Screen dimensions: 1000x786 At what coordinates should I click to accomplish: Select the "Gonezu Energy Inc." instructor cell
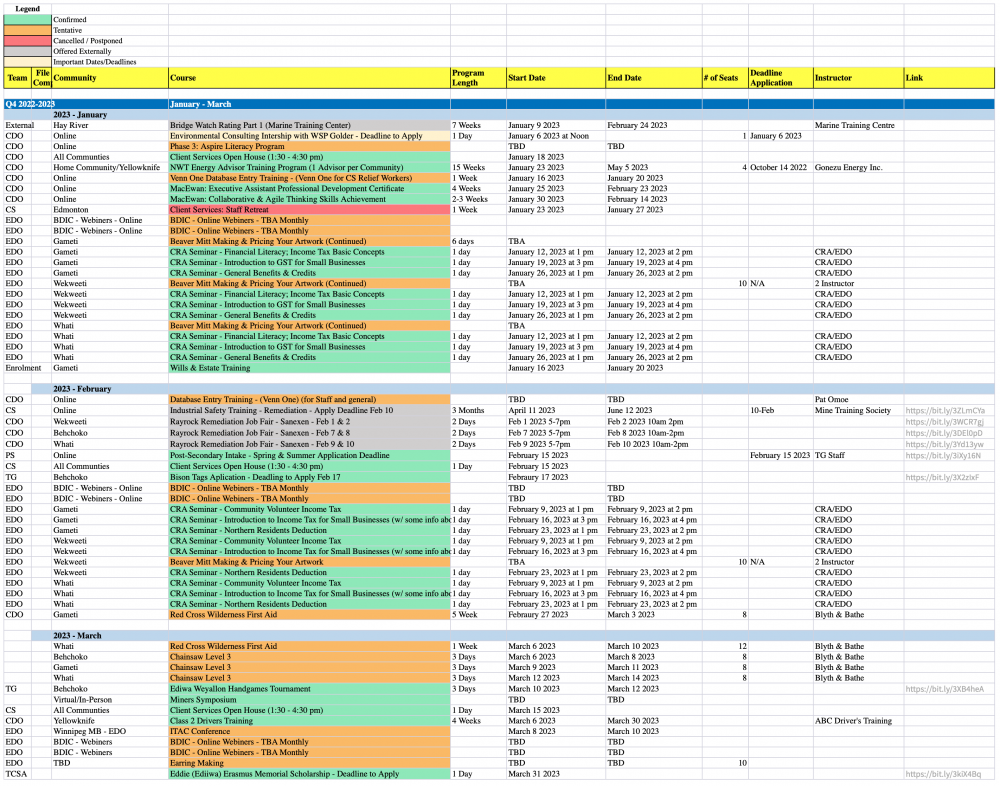pyautogui.click(x=858, y=168)
